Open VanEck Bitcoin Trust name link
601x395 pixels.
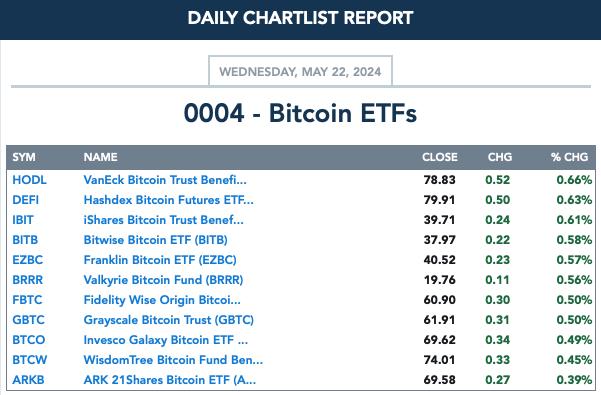165,180
